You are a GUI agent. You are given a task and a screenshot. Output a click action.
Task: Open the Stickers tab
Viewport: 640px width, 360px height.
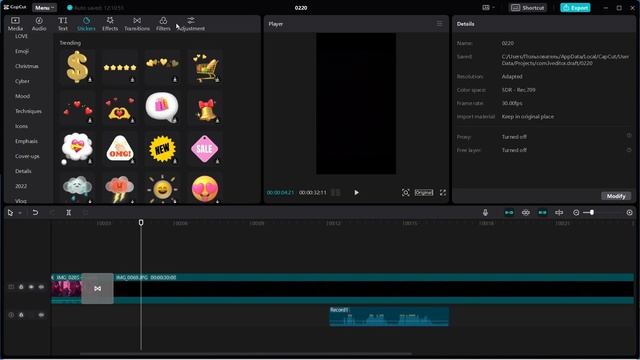point(86,24)
